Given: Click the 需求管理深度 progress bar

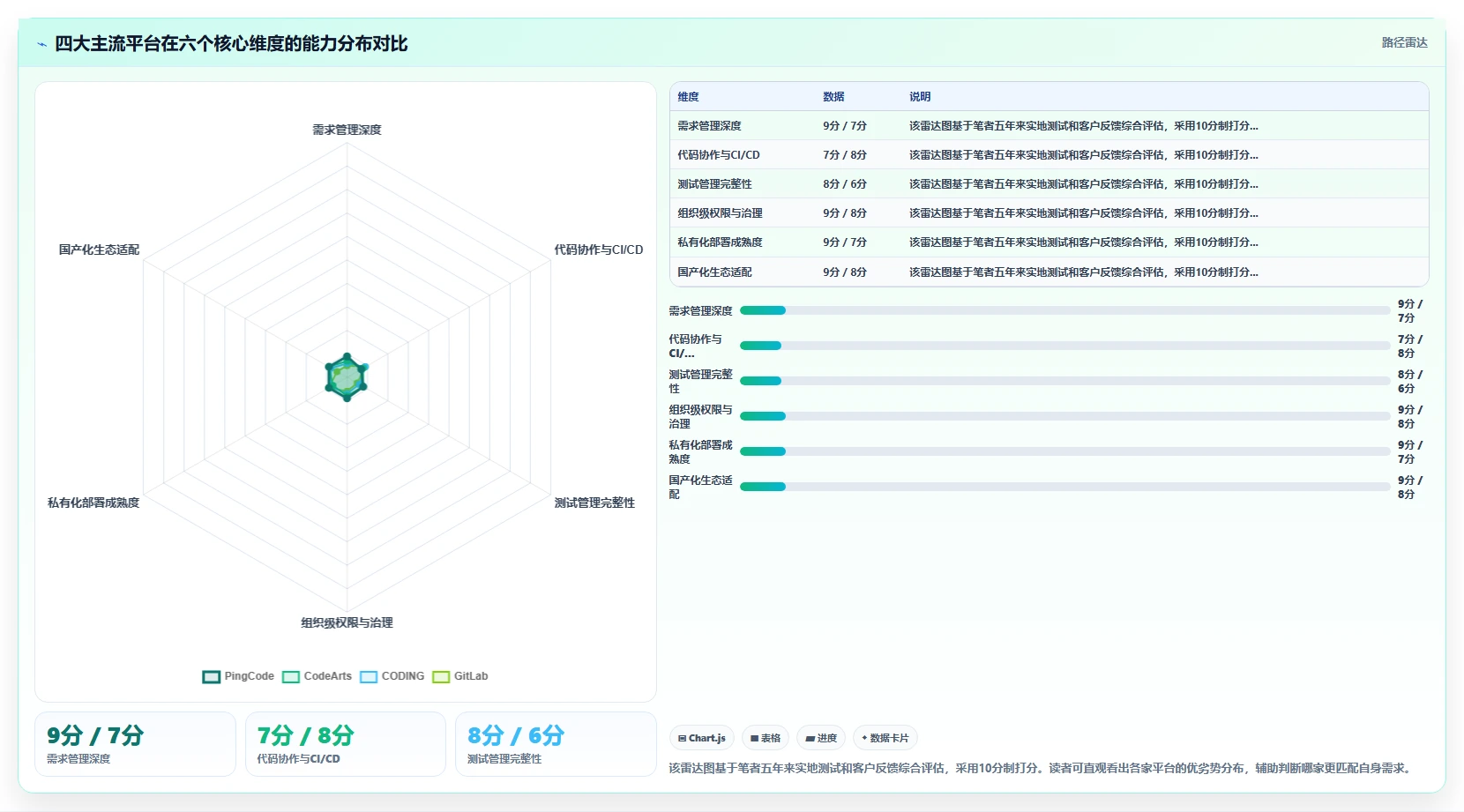Looking at the screenshot, I should pyautogui.click(x=1064, y=310).
